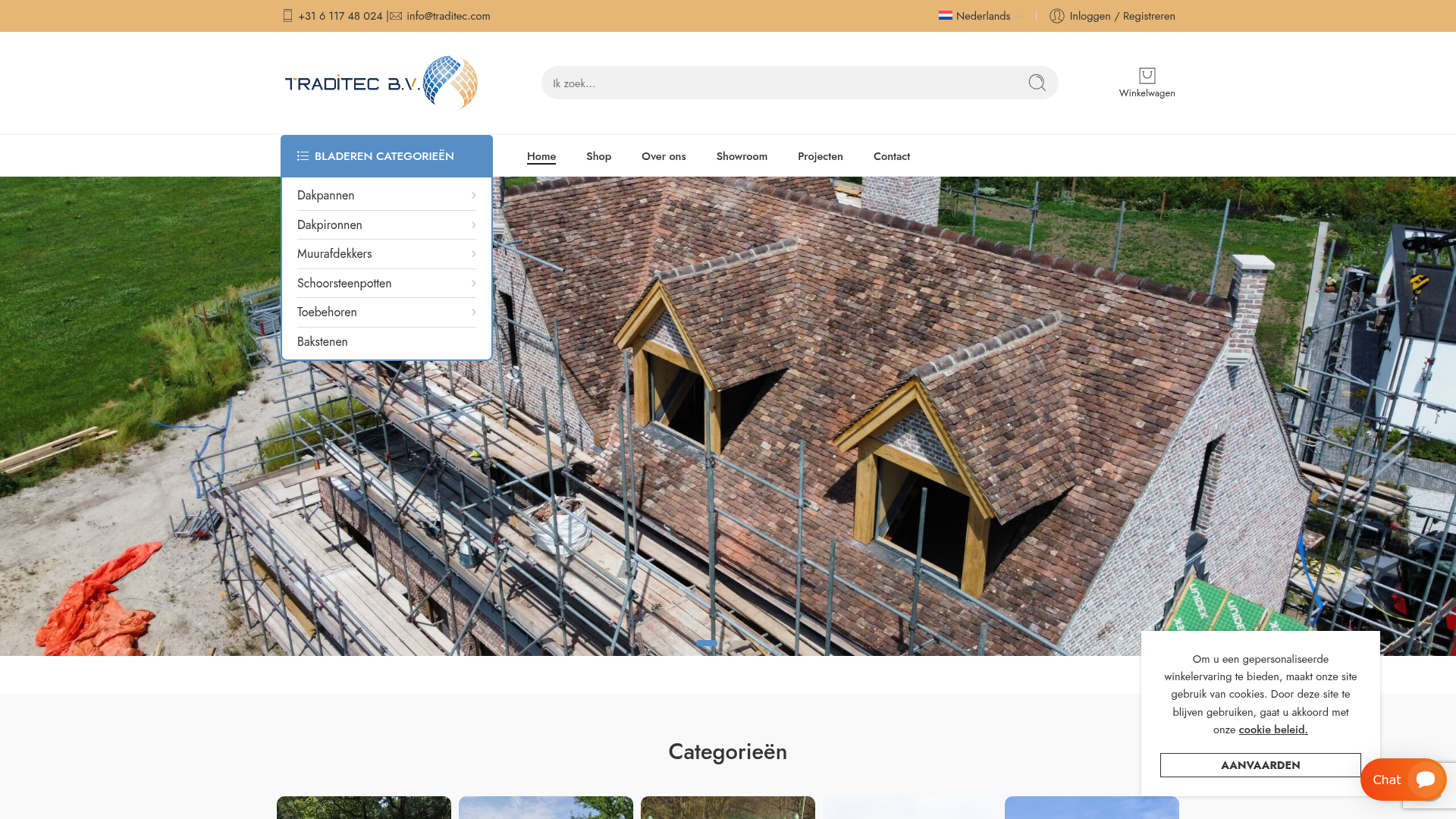
Task: Toggle the Bladeren Categorieën menu
Action: pos(387,156)
